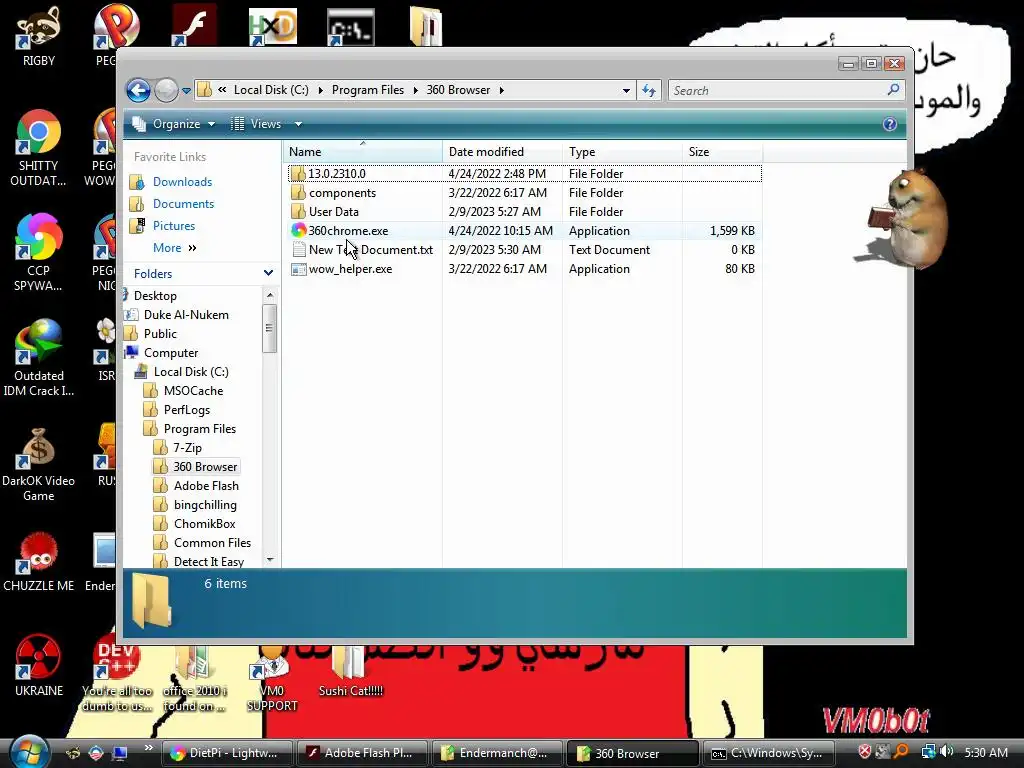This screenshot has width=1024, height=768.
Task: Expand arrow after 360 Browser breadcrumb
Action: [x=502, y=90]
